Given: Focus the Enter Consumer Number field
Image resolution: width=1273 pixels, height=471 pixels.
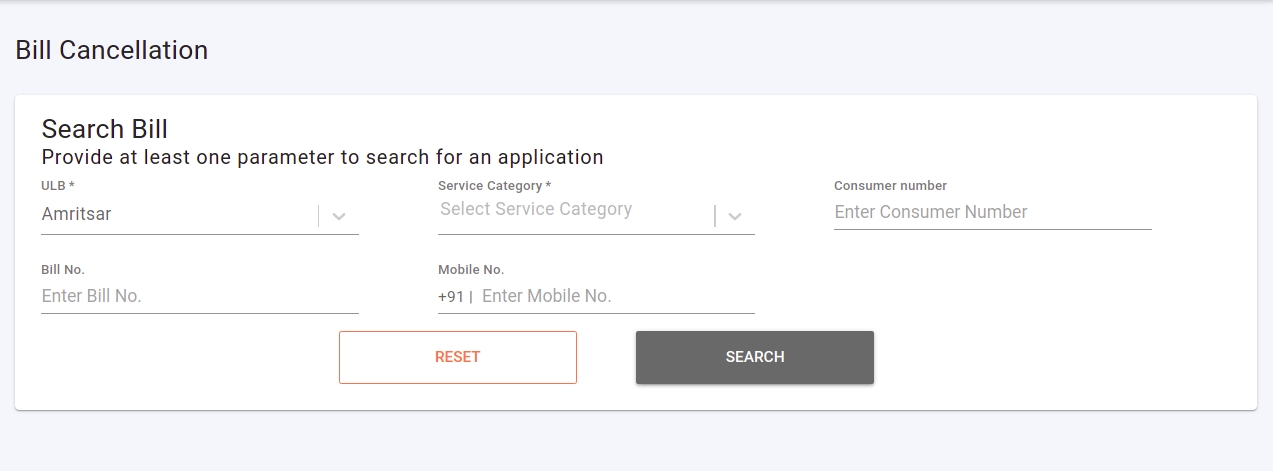Looking at the screenshot, I should [991, 212].
